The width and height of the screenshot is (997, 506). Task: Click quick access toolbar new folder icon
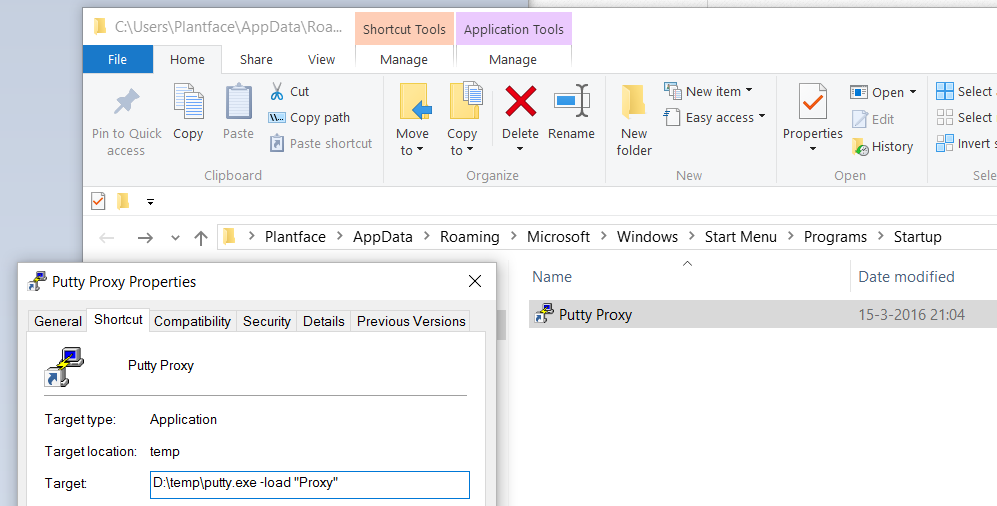click(123, 202)
